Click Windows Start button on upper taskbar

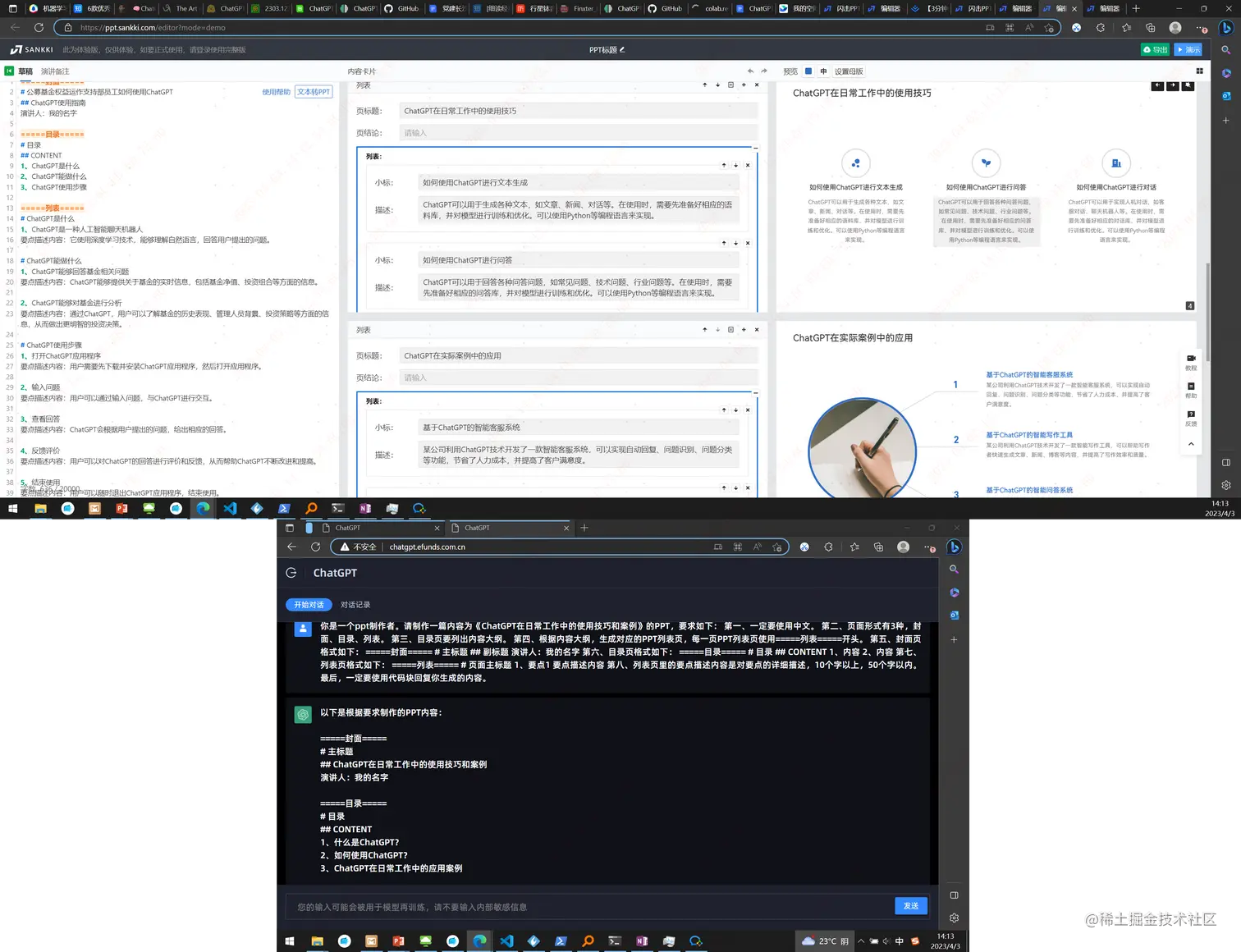pos(12,509)
